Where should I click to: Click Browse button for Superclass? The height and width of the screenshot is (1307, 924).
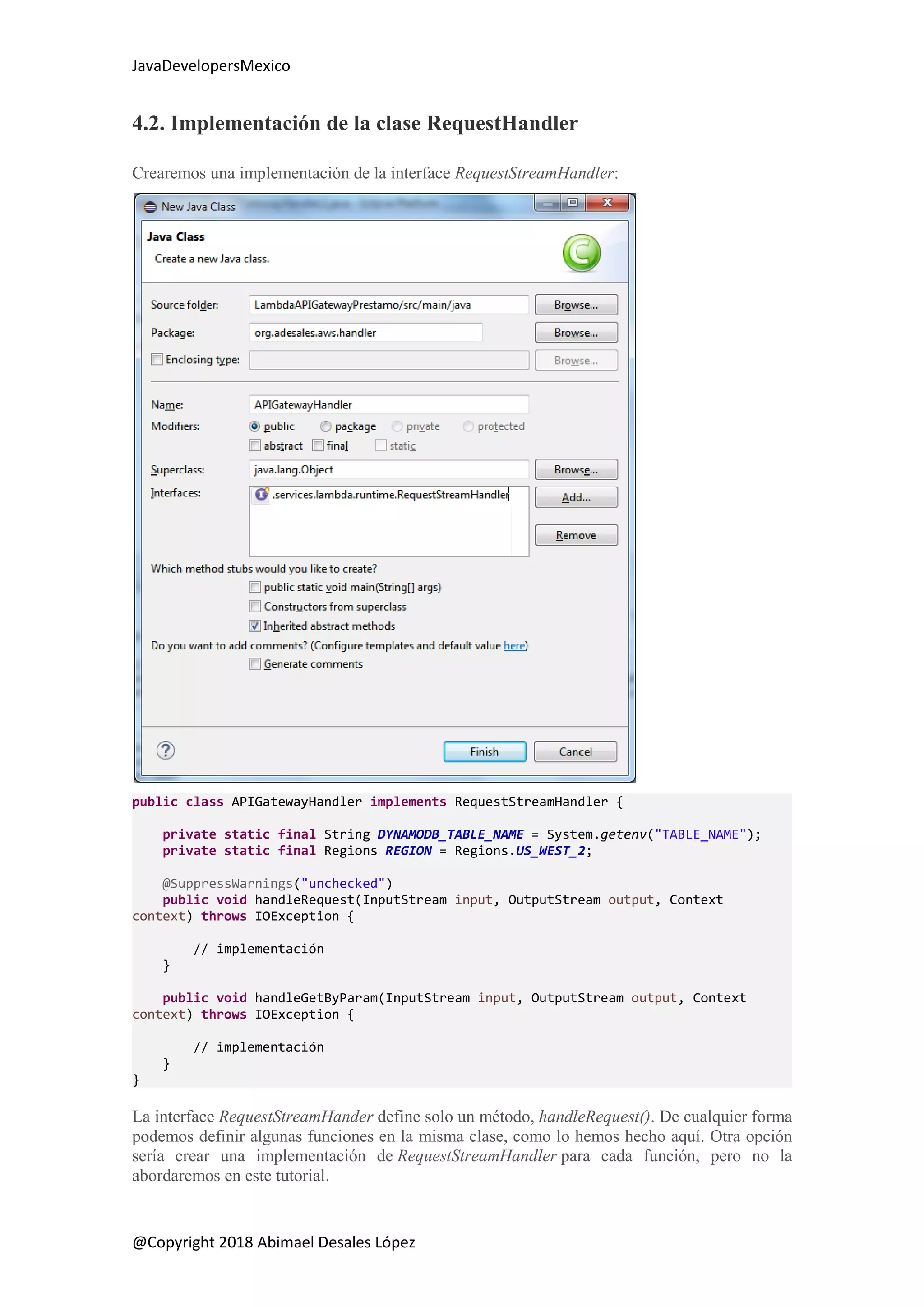[x=576, y=470]
